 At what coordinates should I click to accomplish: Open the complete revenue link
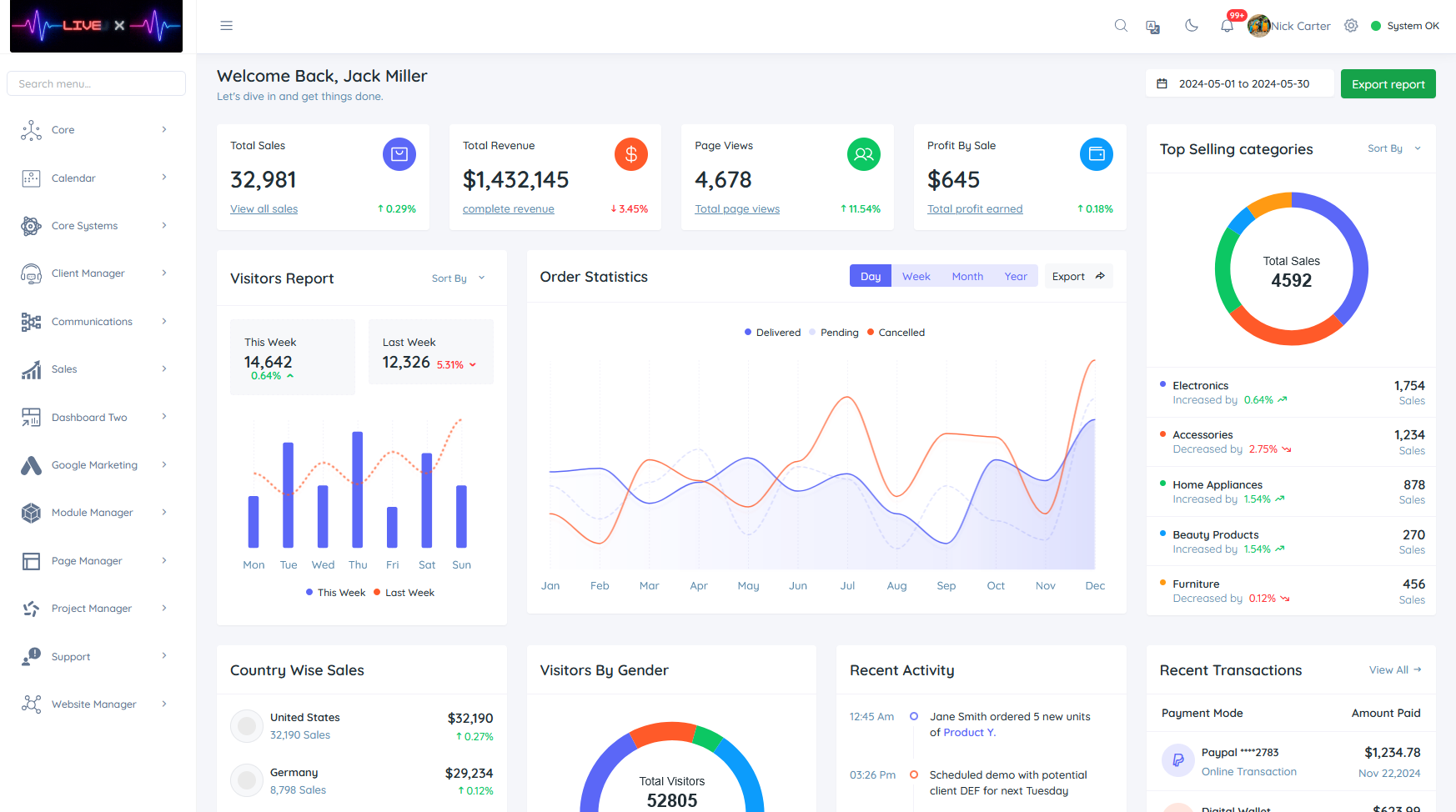pyautogui.click(x=508, y=209)
